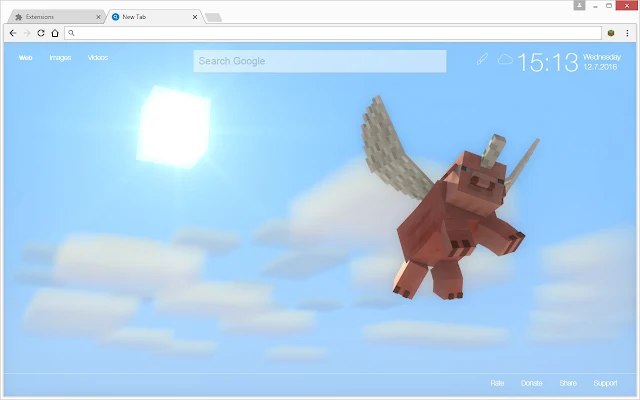Click the 15:13 clock display
The image size is (640, 400).
pyautogui.click(x=548, y=62)
